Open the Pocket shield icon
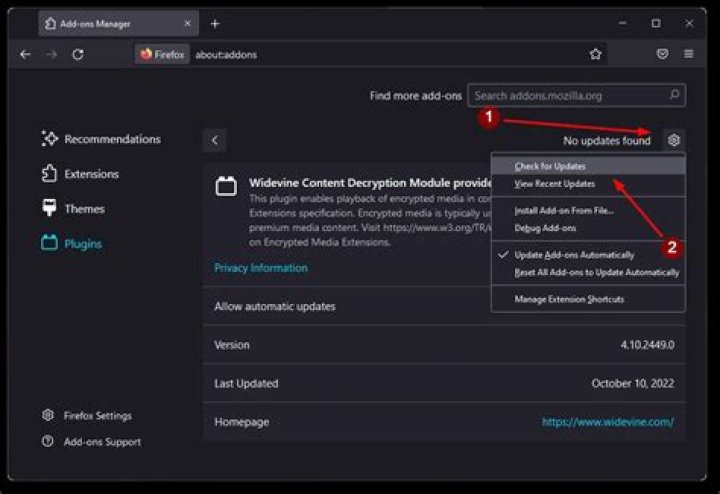The height and width of the screenshot is (494, 720). point(662,54)
